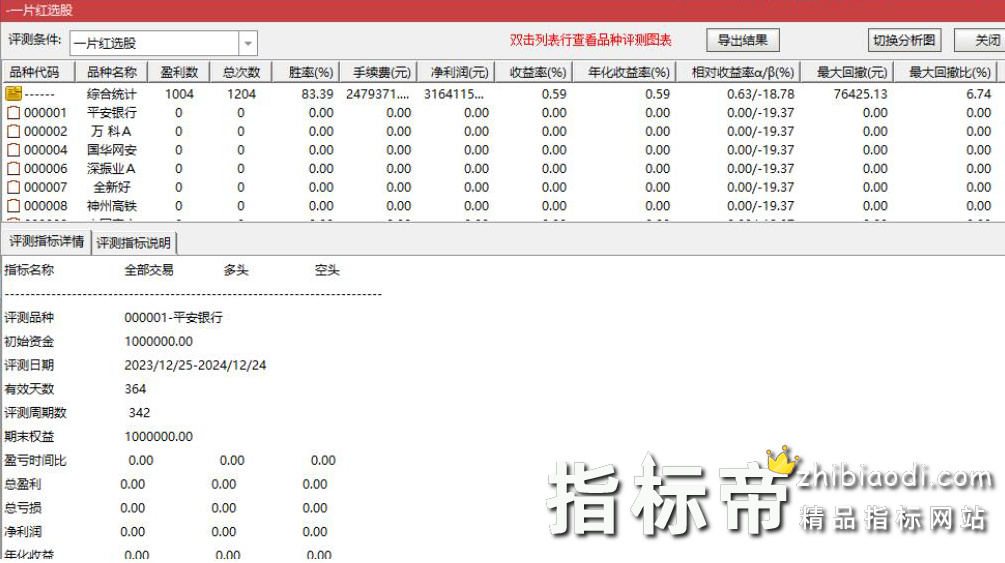Viewport: 1005px width, 563px height.
Task: Click the icon beside stock 000002
Action: tap(13, 131)
